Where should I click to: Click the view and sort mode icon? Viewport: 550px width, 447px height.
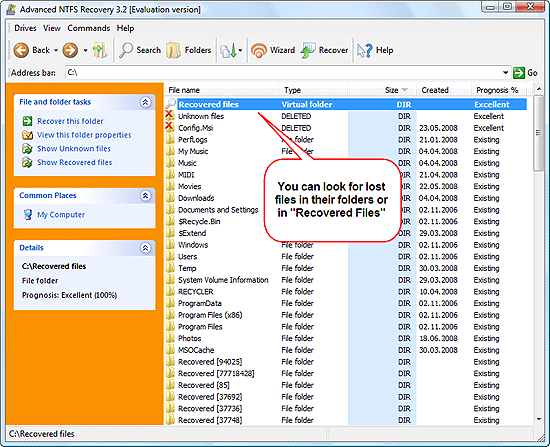click(228, 51)
